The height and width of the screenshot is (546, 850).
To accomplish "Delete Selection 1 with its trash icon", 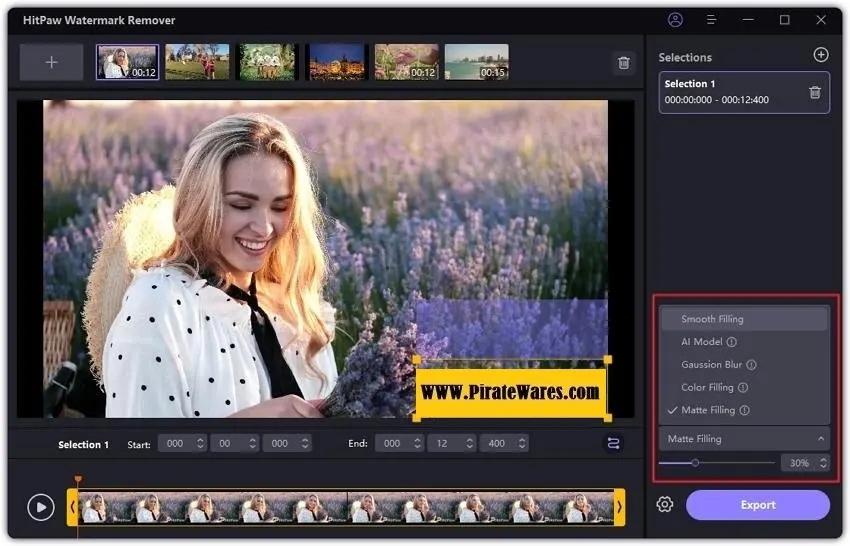I will pos(815,92).
